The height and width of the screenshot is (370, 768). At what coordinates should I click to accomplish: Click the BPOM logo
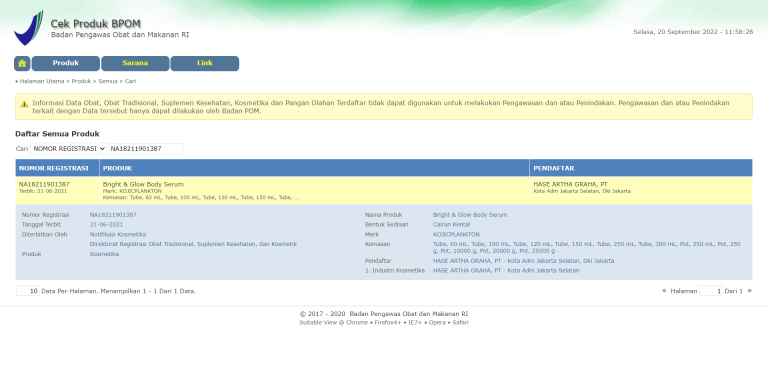28,28
